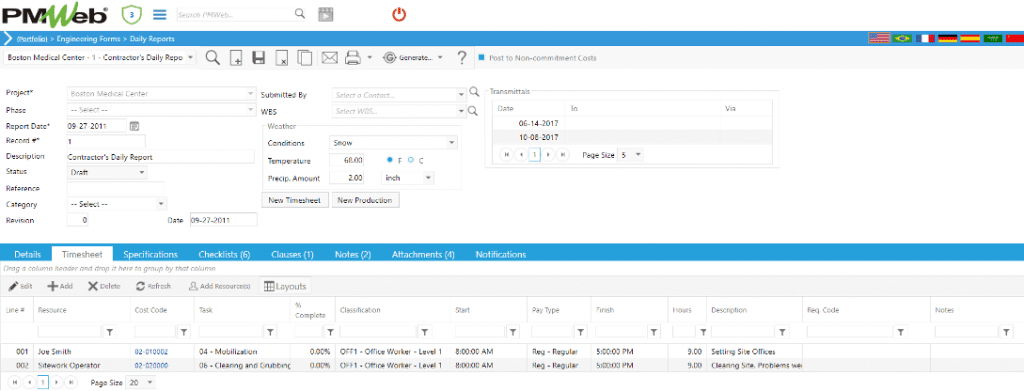Screen dimensions: 1024x391
Task: Click the red power logout icon
Action: (x=399, y=14)
